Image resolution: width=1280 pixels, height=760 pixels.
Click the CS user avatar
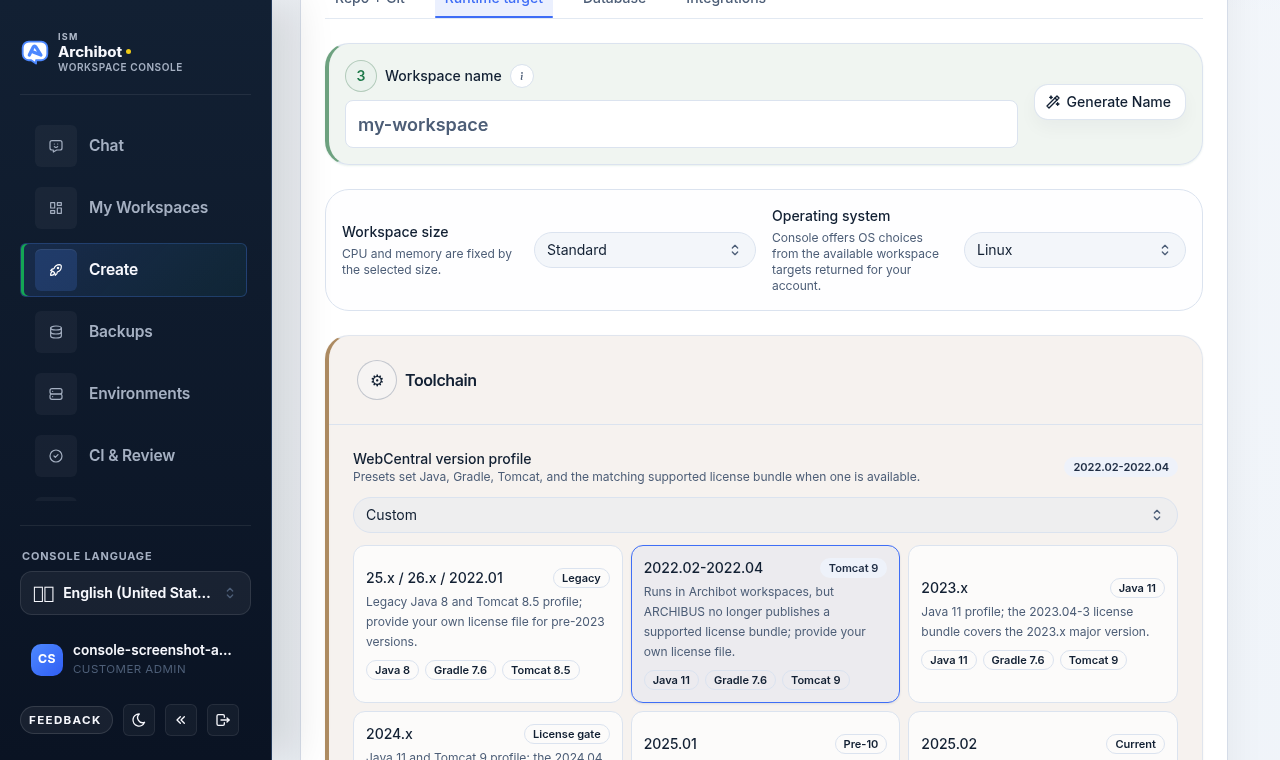(x=47, y=659)
